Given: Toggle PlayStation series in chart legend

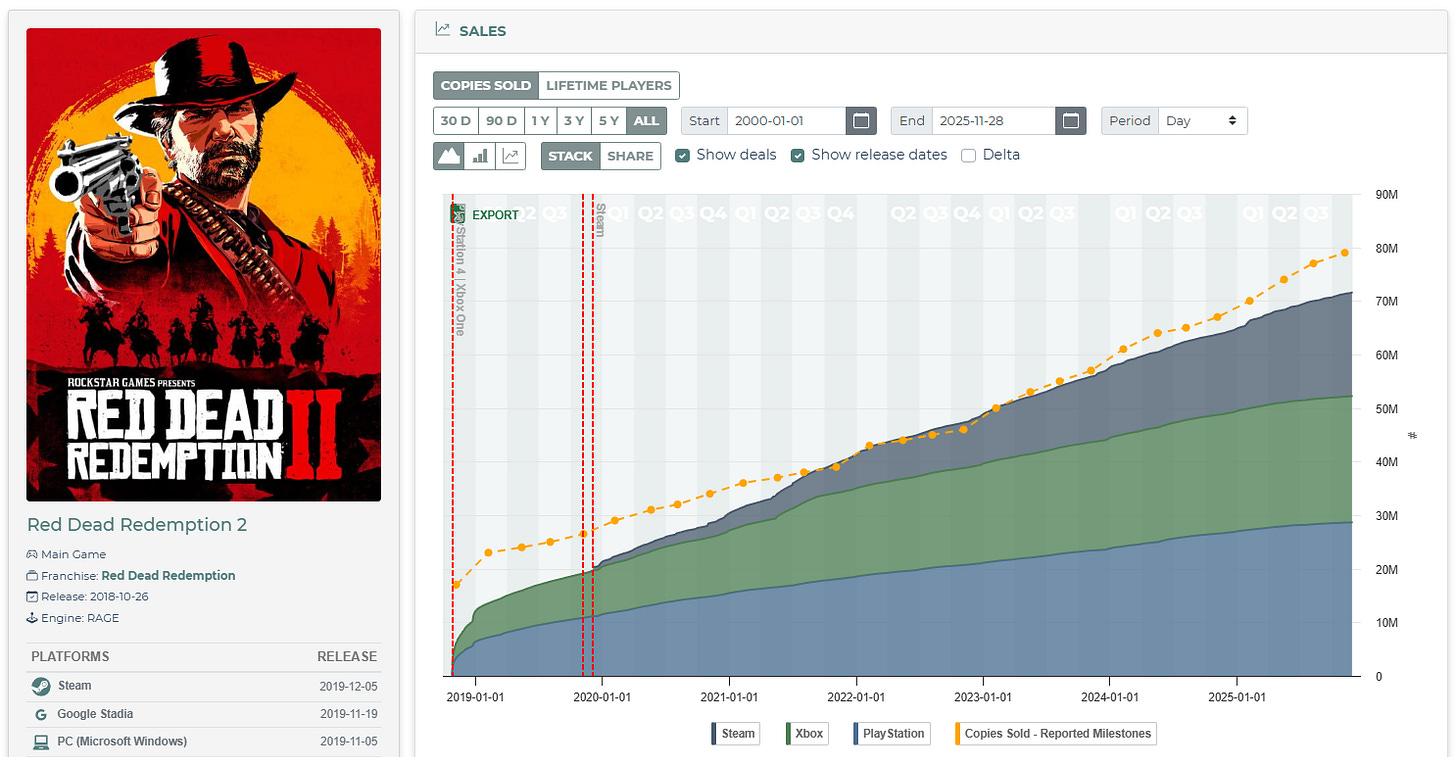Looking at the screenshot, I should 890,733.
